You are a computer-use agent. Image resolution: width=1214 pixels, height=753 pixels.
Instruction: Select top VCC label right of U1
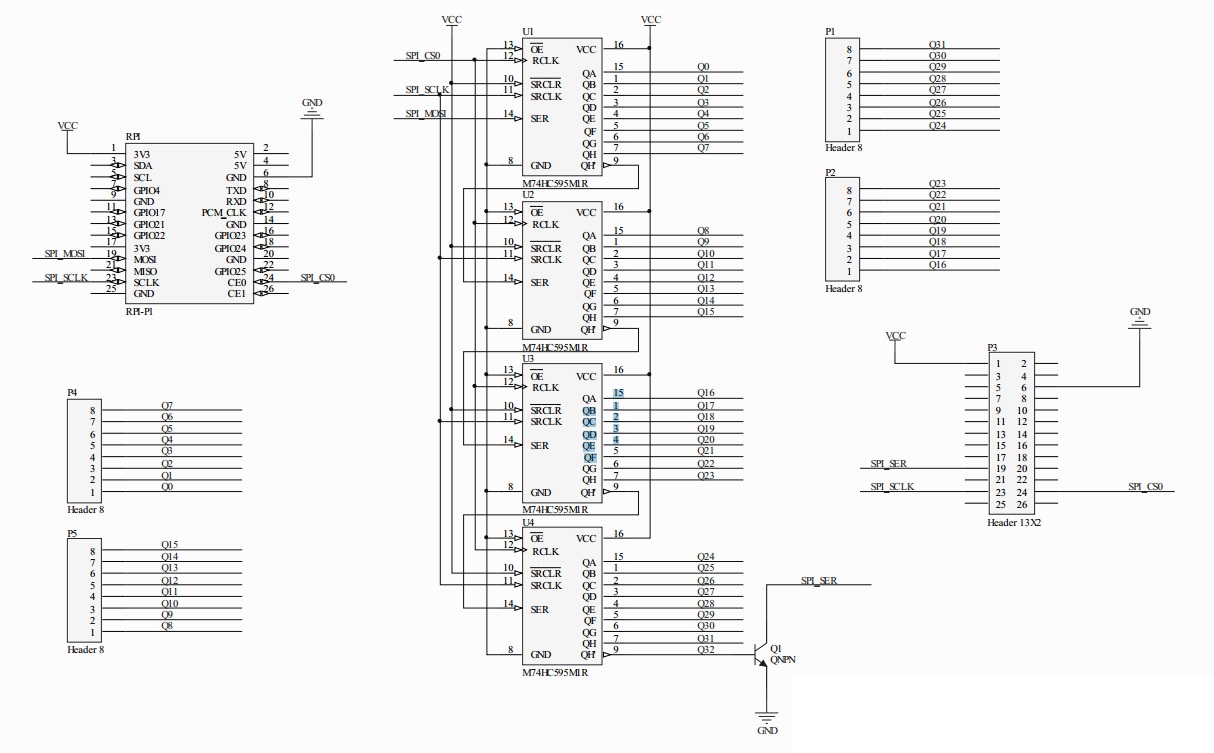click(x=650, y=20)
